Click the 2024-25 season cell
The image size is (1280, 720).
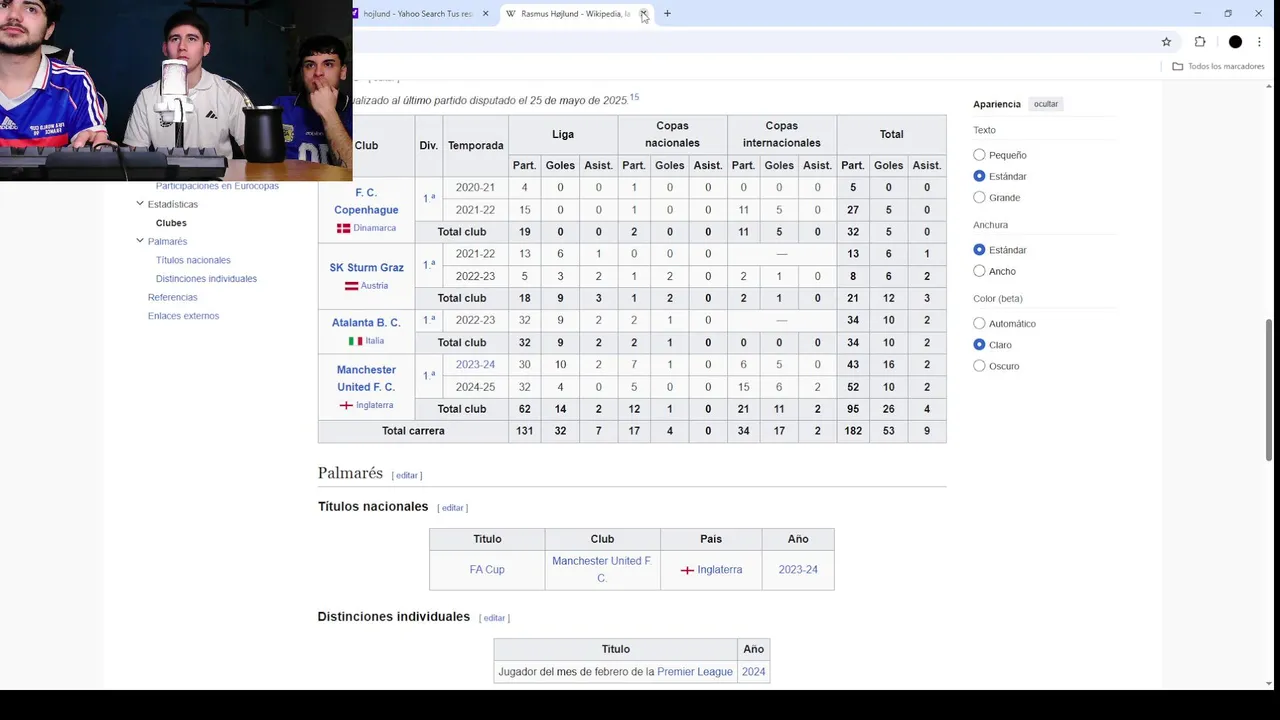[476, 387]
